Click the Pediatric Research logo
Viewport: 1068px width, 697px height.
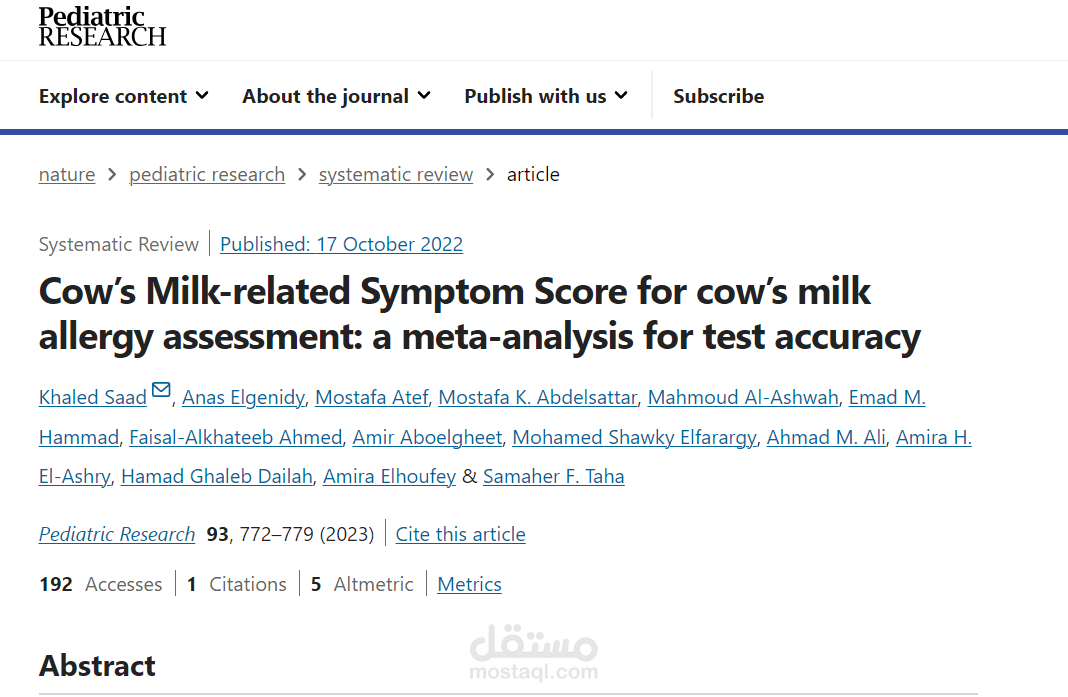[102, 26]
